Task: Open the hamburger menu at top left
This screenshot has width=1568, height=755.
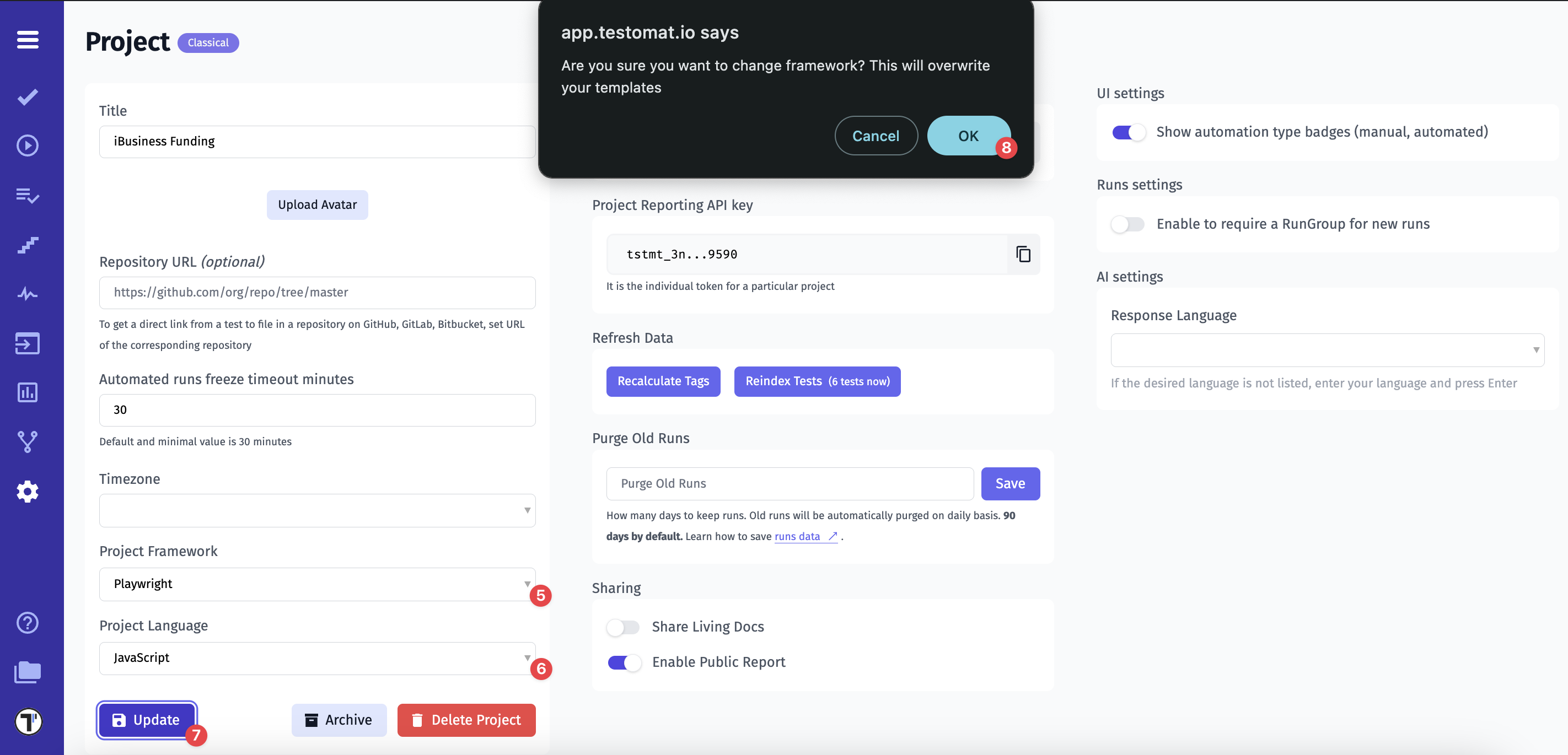Action: [x=27, y=40]
